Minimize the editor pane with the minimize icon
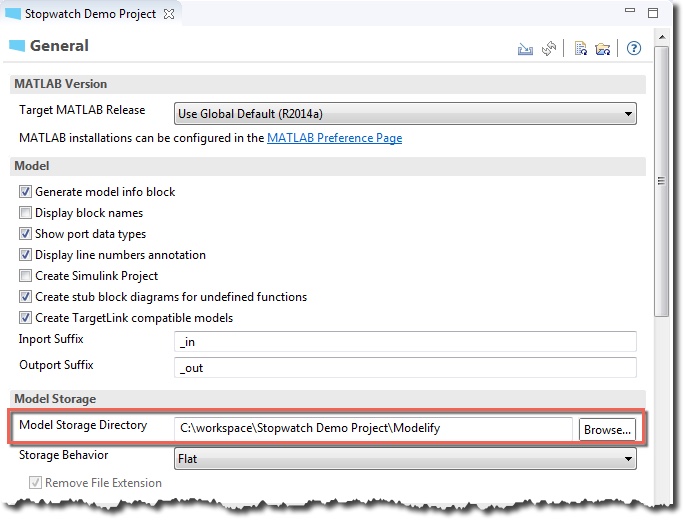Screen dimensions: 683x520 click(630, 10)
